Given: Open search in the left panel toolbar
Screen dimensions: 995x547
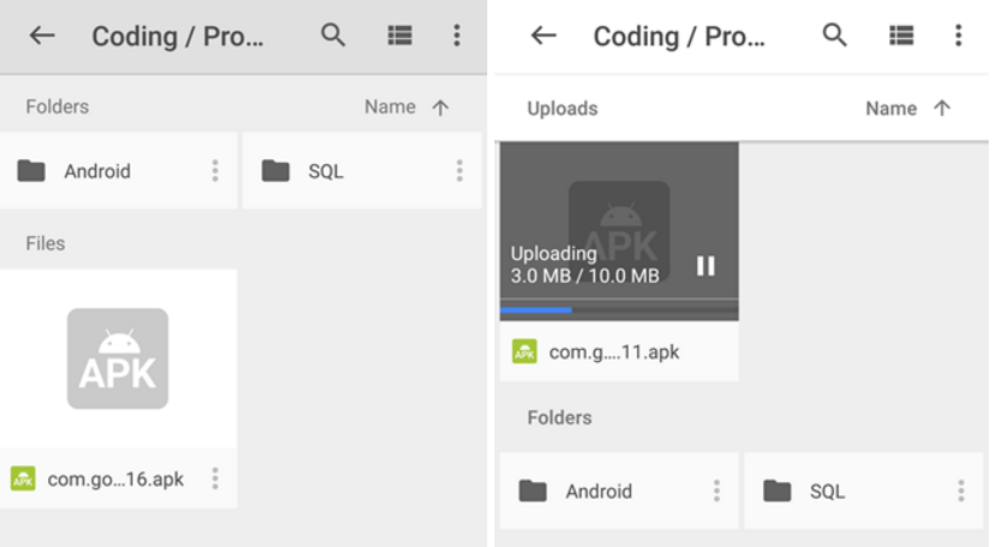Looking at the screenshot, I should click(333, 36).
